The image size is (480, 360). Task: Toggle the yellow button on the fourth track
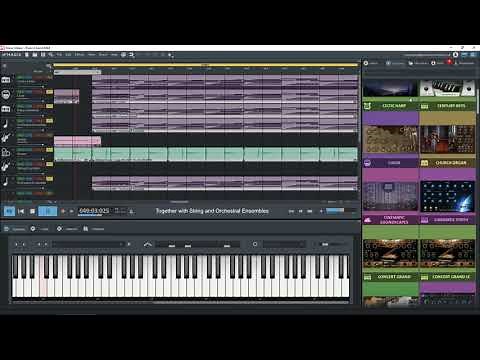click(49, 121)
